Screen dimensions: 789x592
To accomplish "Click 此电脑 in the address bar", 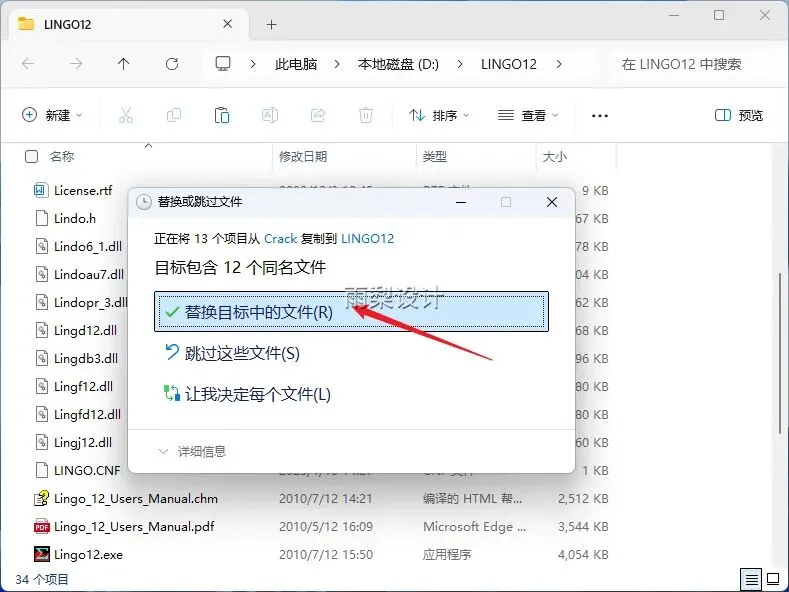I will pyautogui.click(x=296, y=64).
